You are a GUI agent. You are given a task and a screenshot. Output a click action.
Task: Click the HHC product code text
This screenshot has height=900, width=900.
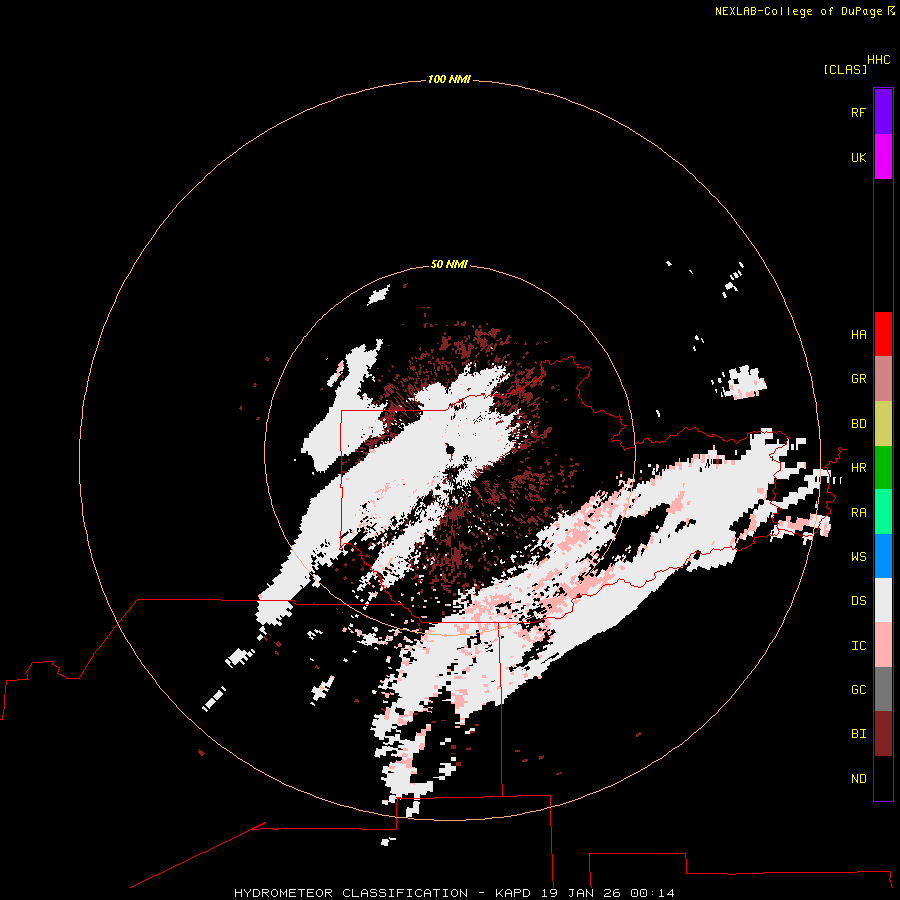878,60
